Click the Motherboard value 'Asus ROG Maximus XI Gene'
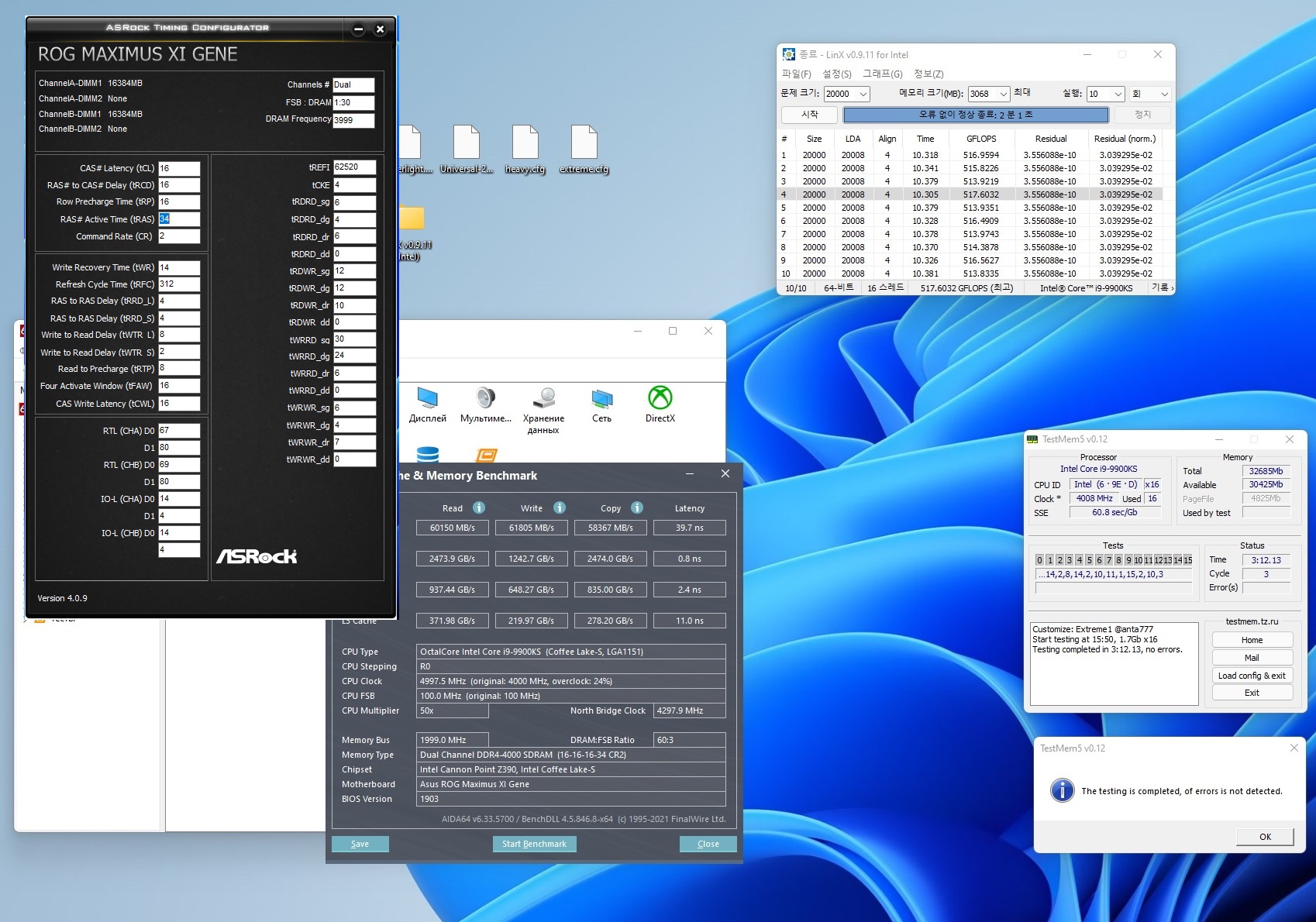1316x922 pixels. [x=571, y=784]
